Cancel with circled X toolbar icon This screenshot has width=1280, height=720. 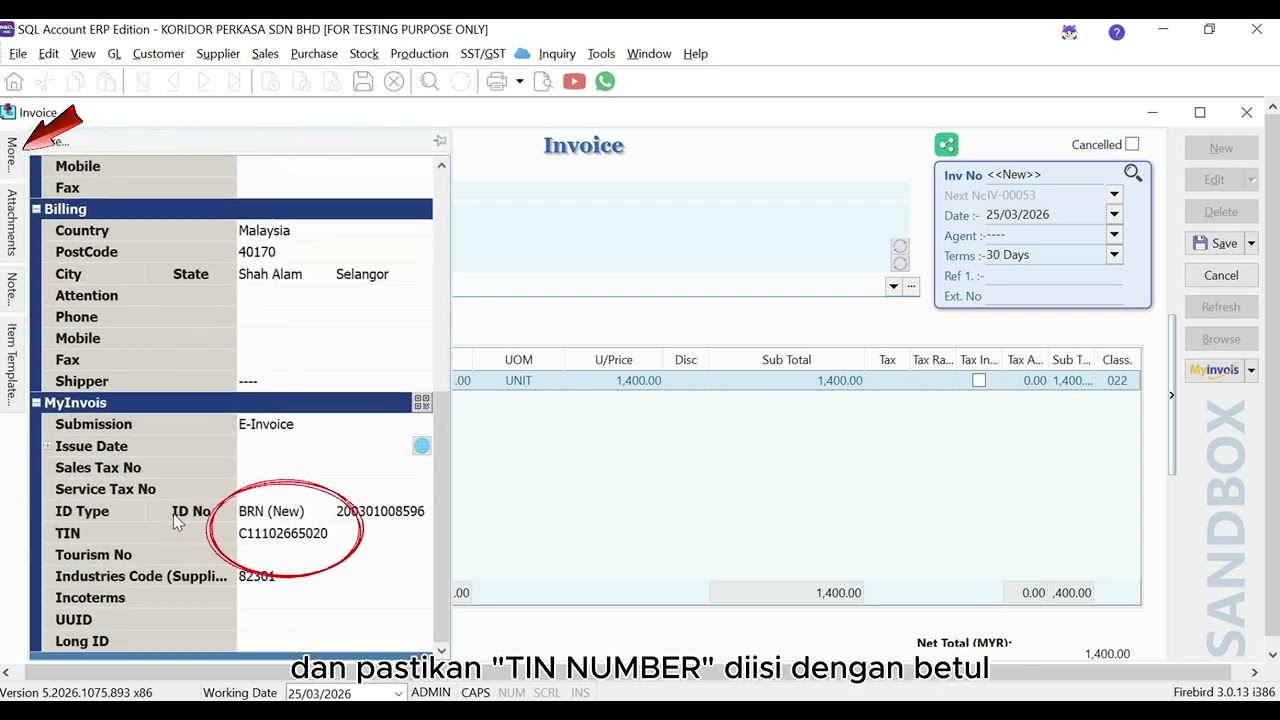click(394, 82)
